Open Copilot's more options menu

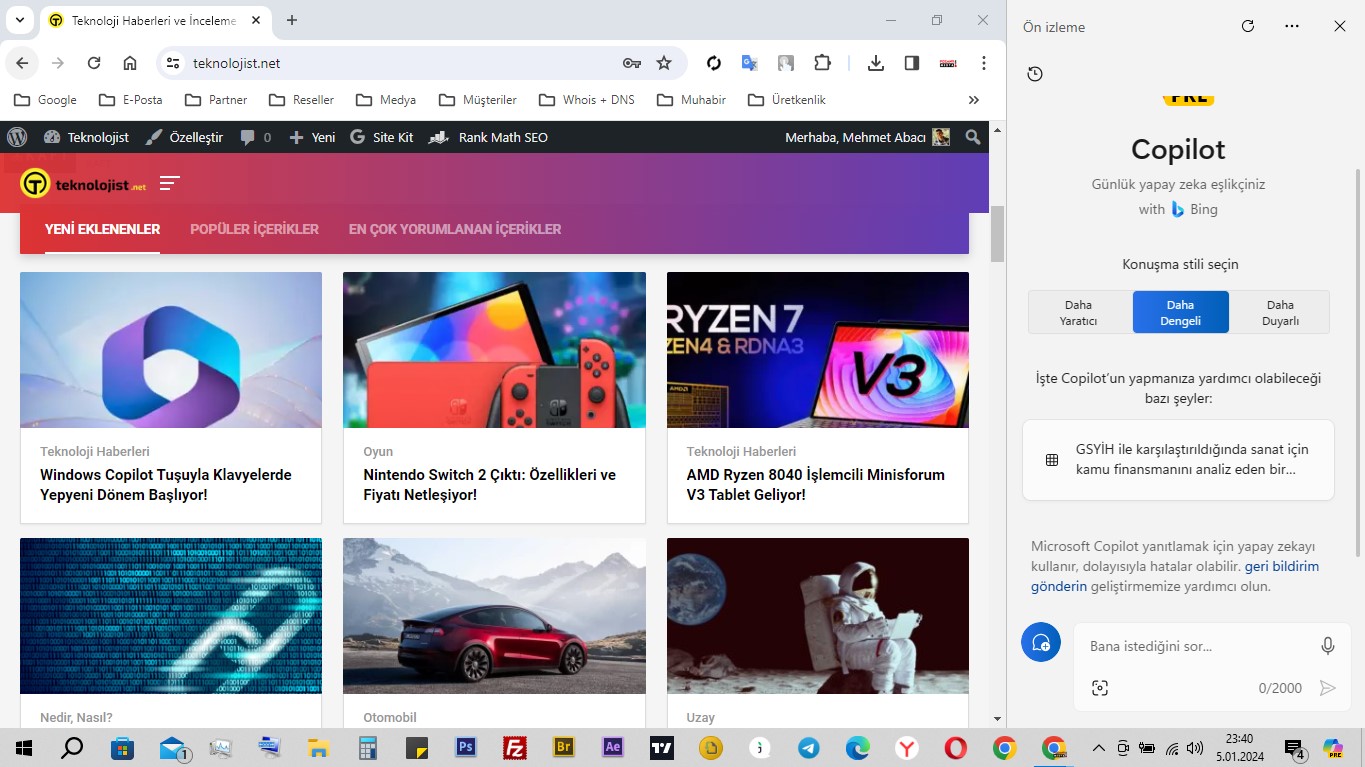click(x=1291, y=26)
